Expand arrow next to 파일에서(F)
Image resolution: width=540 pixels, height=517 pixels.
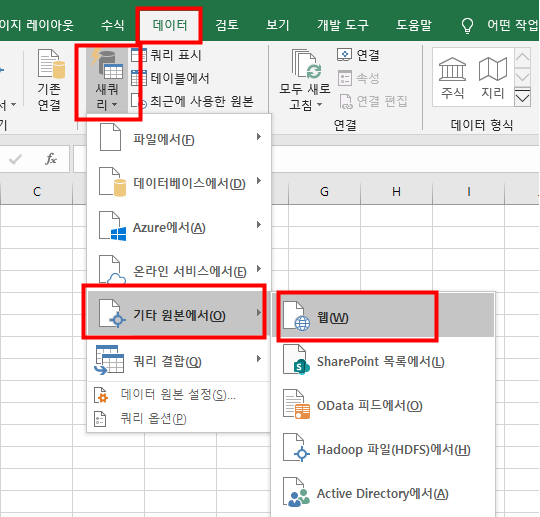coord(259,137)
